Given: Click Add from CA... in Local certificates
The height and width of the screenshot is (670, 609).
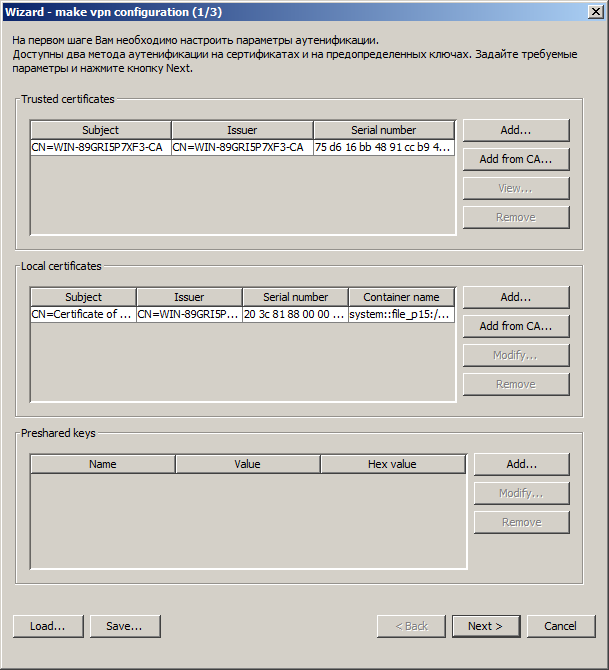Looking at the screenshot, I should coord(516,326).
